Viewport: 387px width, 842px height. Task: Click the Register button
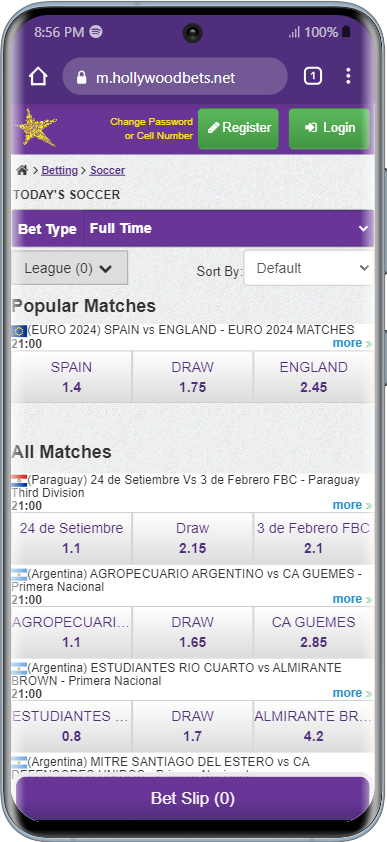[238, 128]
